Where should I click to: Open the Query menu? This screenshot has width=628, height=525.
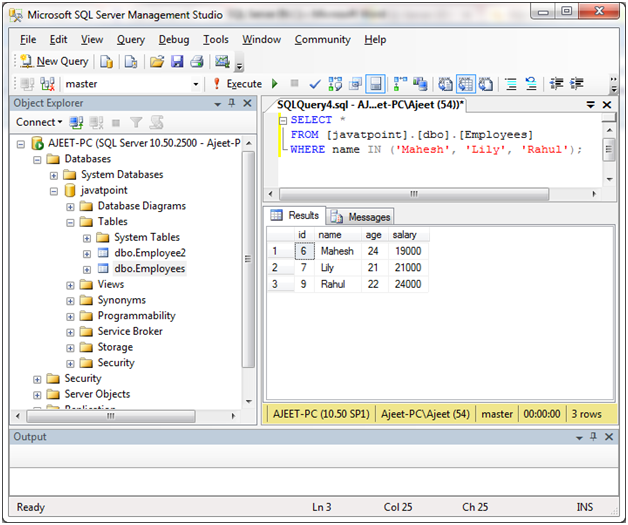pyautogui.click(x=131, y=40)
